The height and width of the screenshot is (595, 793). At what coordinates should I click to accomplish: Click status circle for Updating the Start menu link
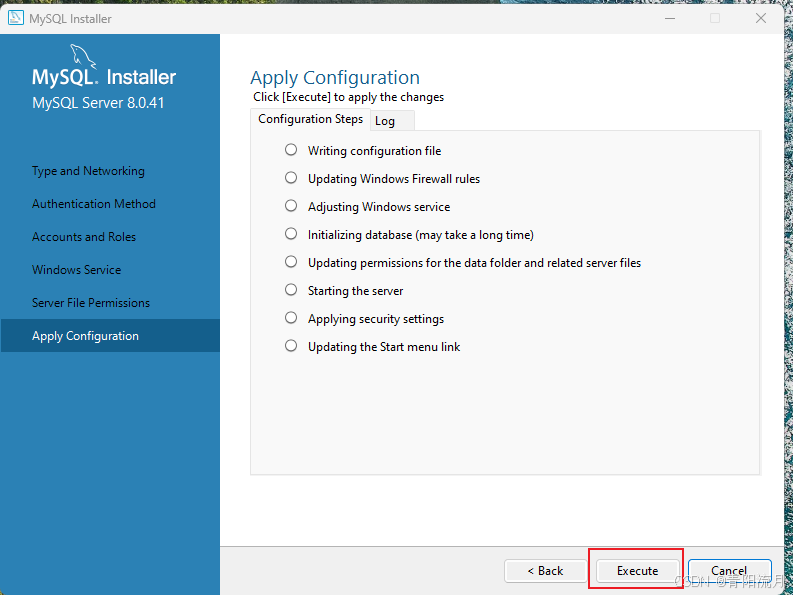pyautogui.click(x=291, y=346)
